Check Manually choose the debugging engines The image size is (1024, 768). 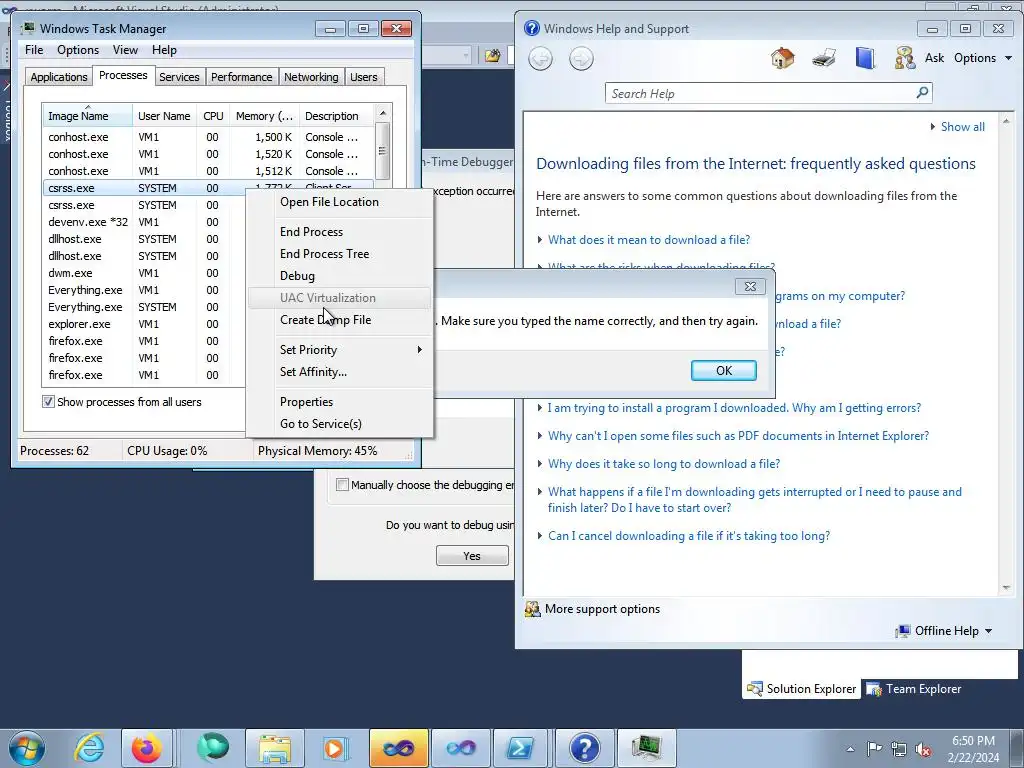coord(342,485)
